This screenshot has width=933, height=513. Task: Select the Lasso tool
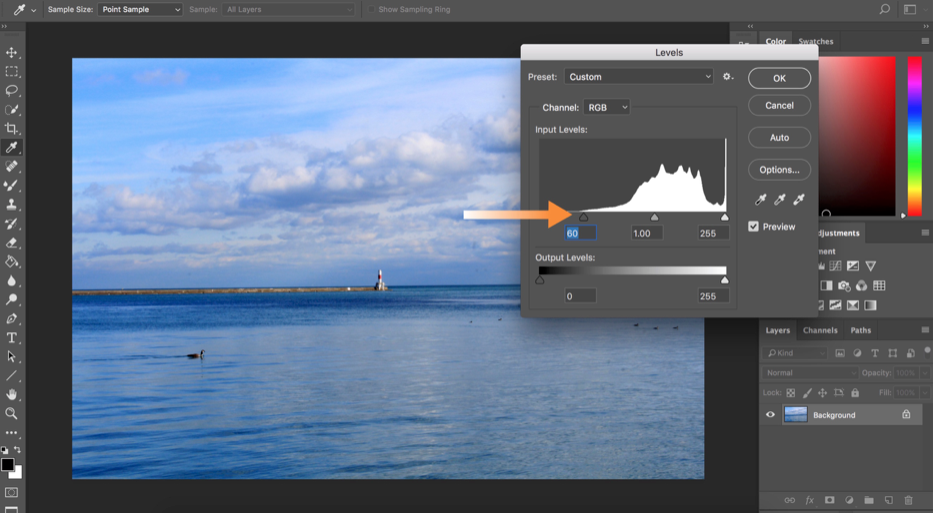pyautogui.click(x=11, y=90)
